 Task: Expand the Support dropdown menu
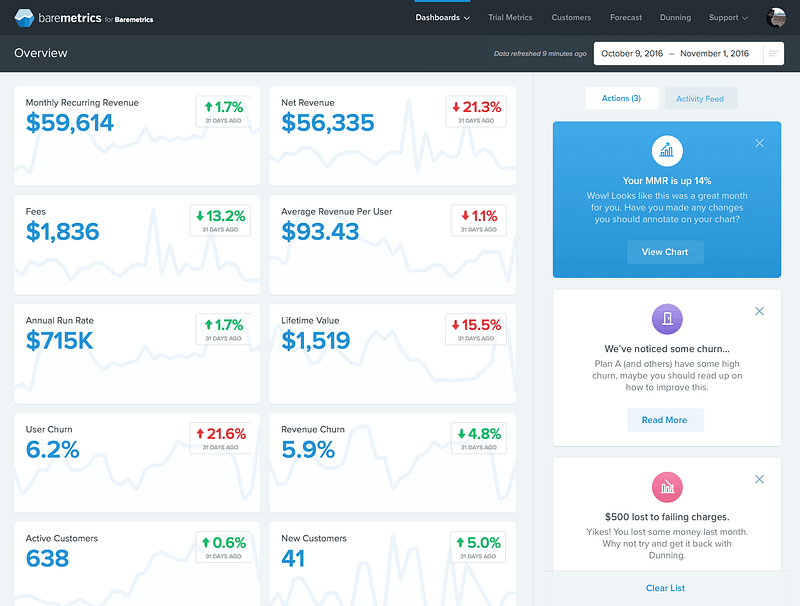[728, 17]
